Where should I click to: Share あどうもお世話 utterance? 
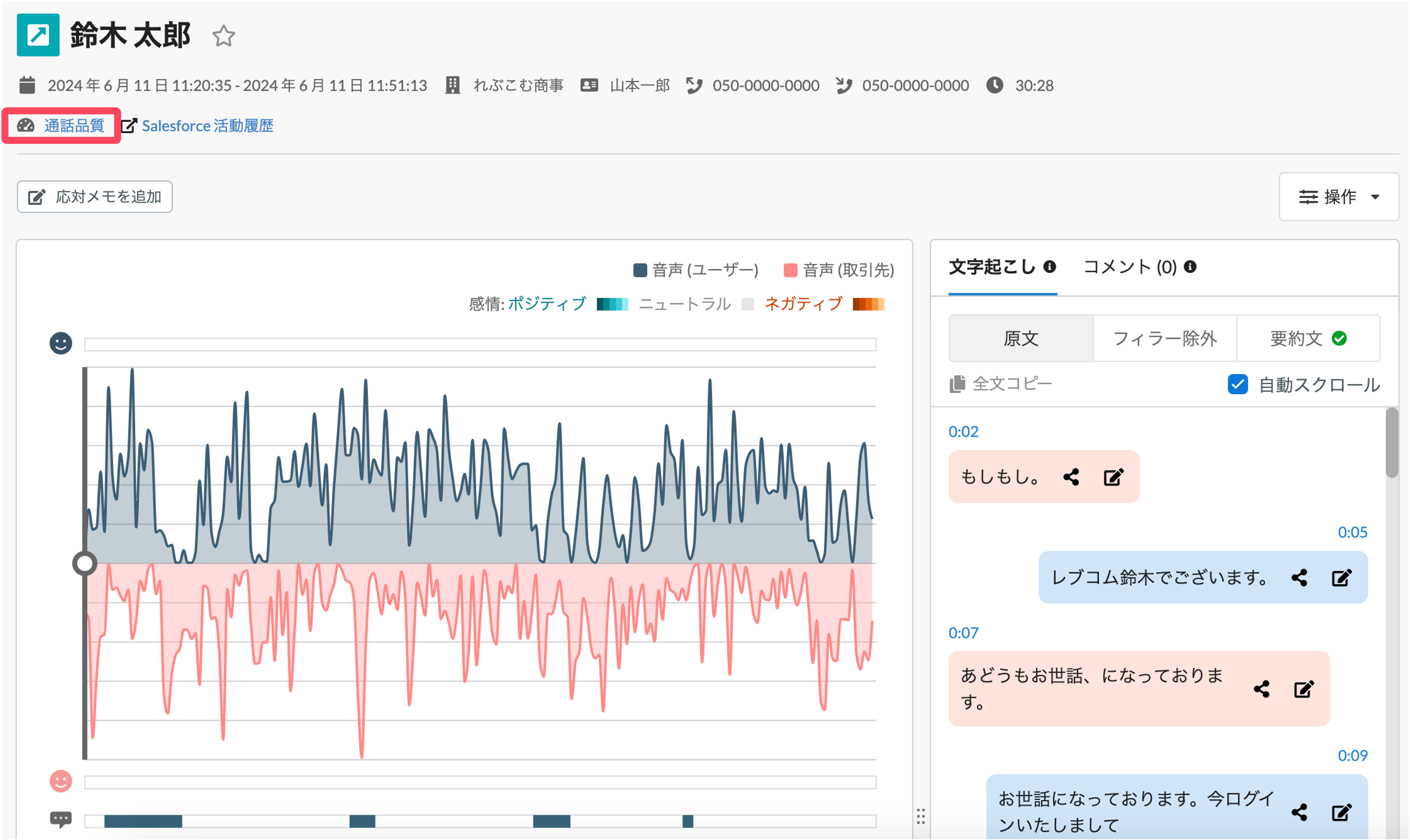click(1261, 689)
